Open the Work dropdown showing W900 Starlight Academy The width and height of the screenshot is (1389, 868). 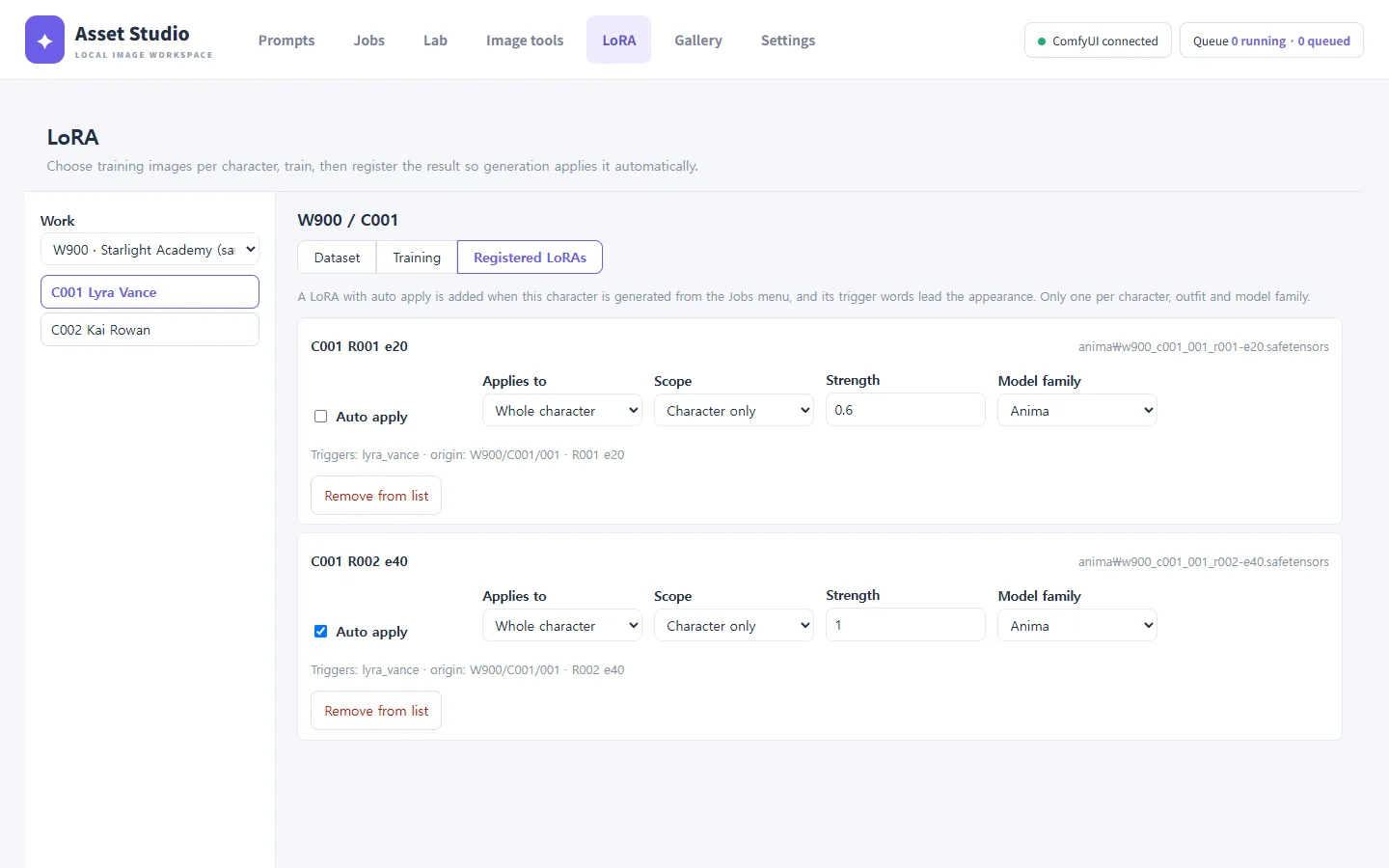click(x=150, y=249)
